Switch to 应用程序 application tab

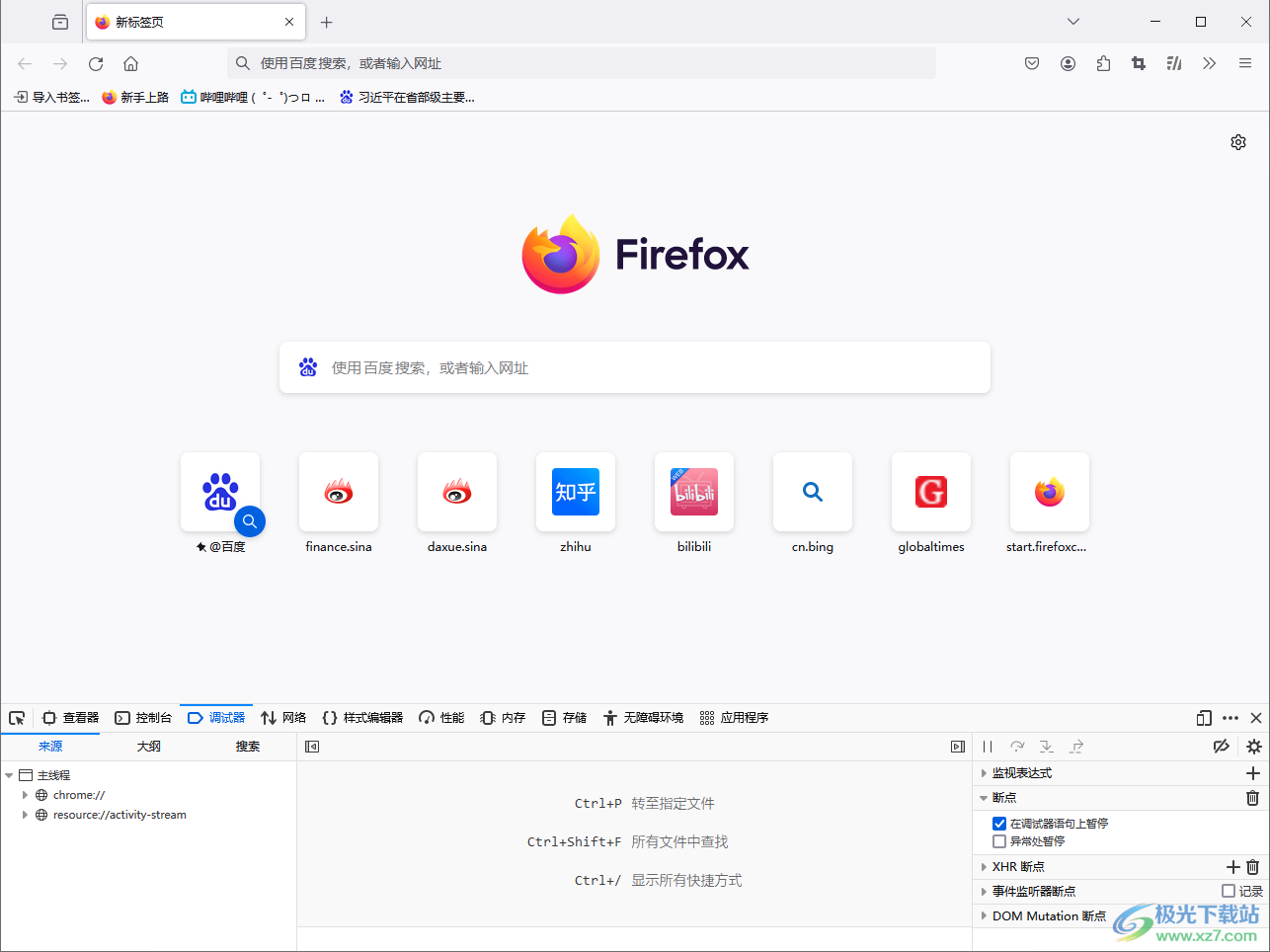[x=734, y=718]
